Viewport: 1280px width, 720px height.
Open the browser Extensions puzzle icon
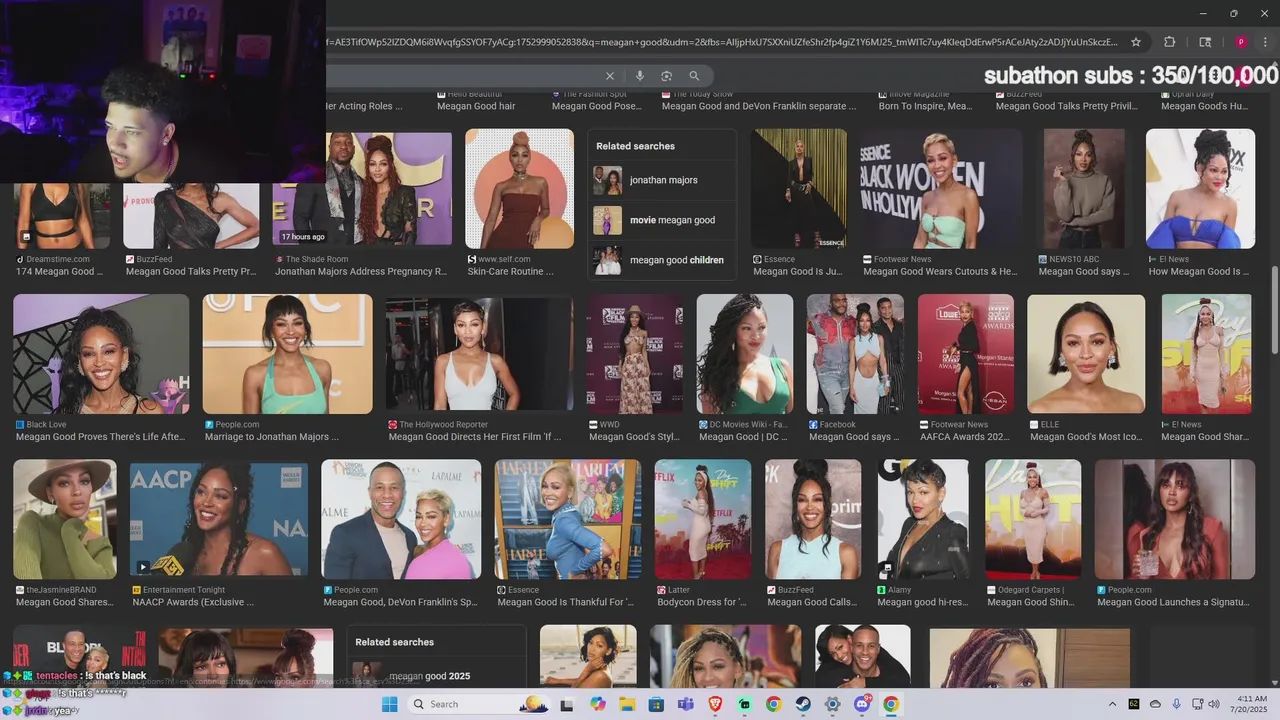point(1169,42)
